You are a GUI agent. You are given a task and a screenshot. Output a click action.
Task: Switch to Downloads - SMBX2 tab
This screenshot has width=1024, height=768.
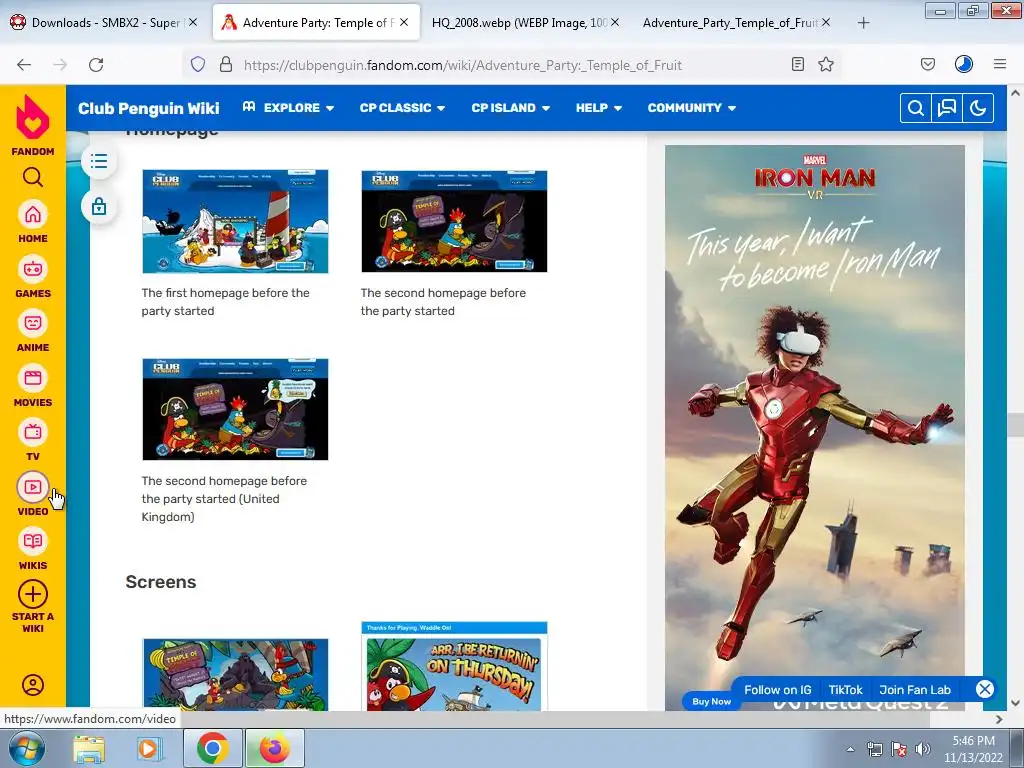tap(104, 23)
